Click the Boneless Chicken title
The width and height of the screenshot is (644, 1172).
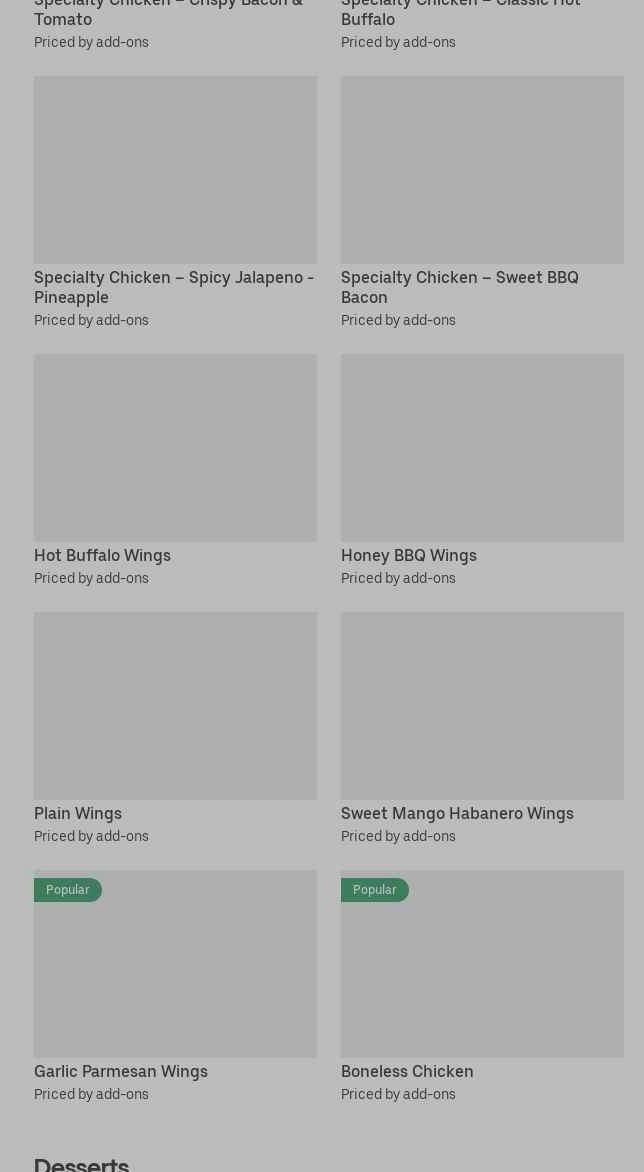[x=407, y=1071]
